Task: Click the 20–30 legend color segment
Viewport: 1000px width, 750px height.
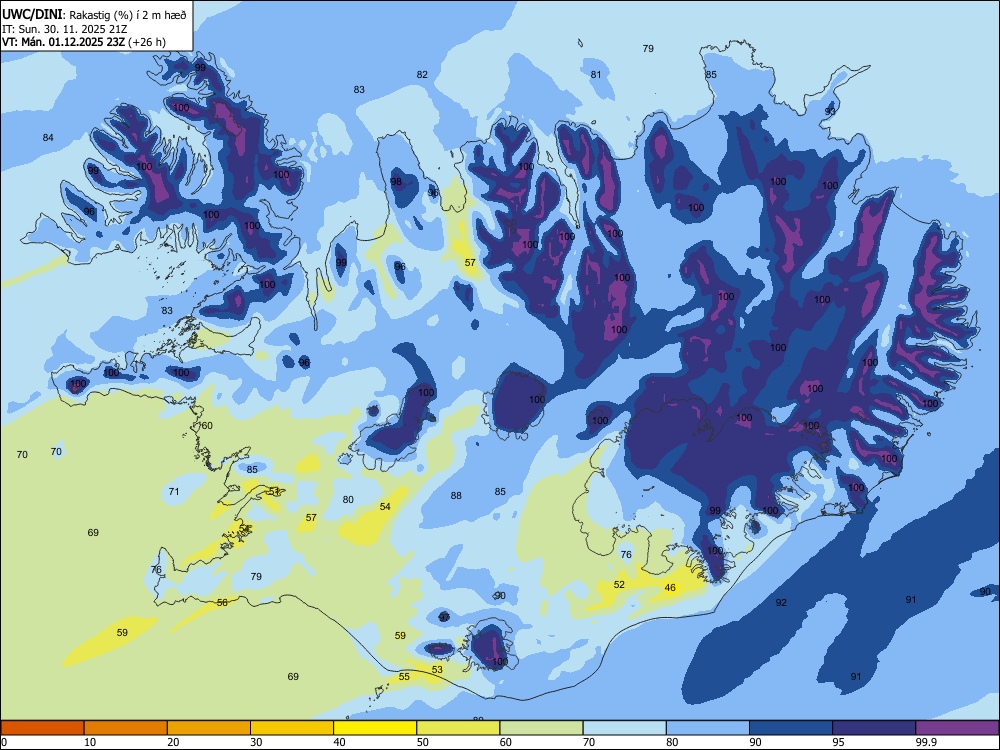Action: point(209,728)
